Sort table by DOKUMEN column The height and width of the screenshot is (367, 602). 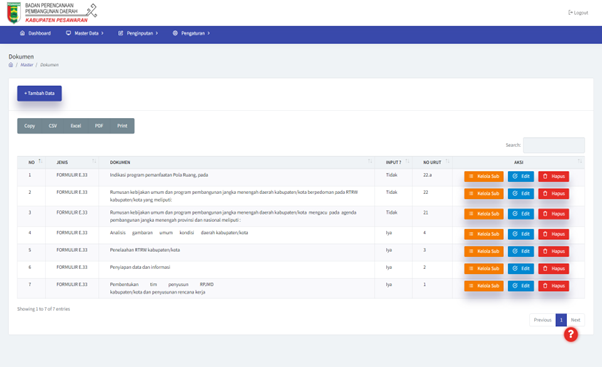click(x=236, y=162)
